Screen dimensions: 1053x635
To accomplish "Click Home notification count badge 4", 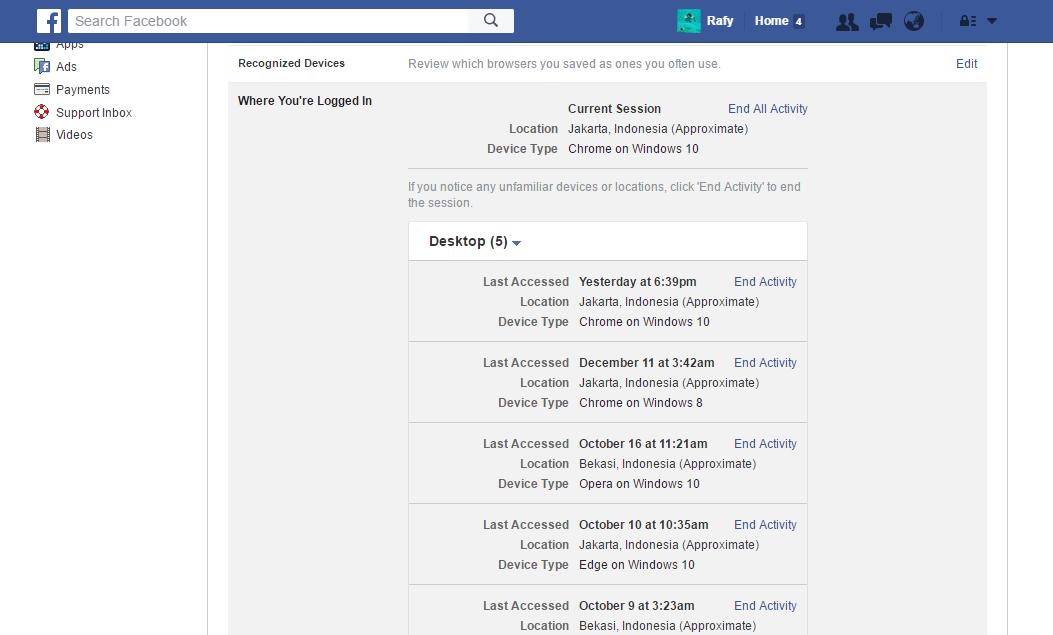I will pyautogui.click(x=798, y=21).
